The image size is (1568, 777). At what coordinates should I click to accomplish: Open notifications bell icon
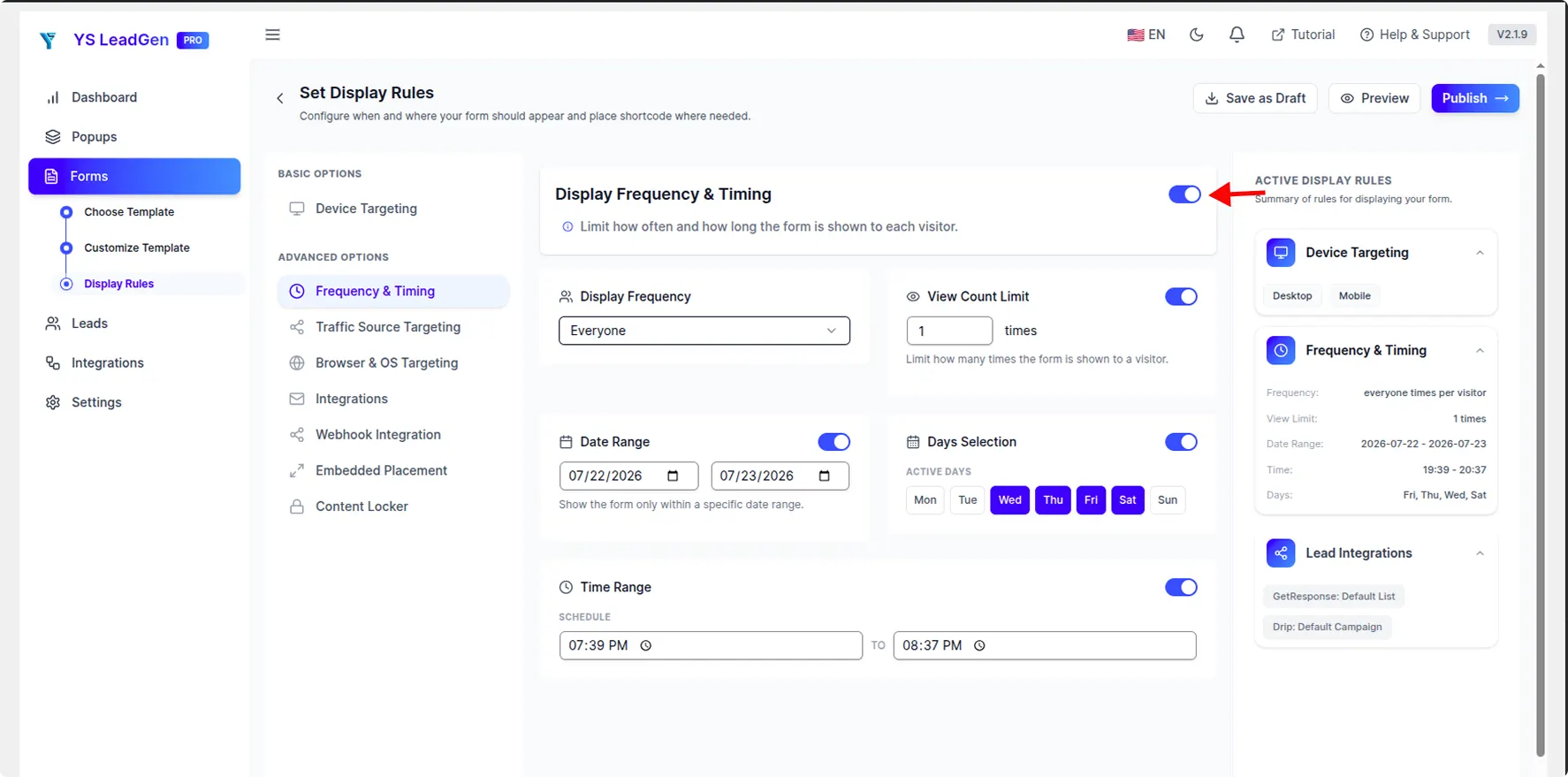[1237, 34]
